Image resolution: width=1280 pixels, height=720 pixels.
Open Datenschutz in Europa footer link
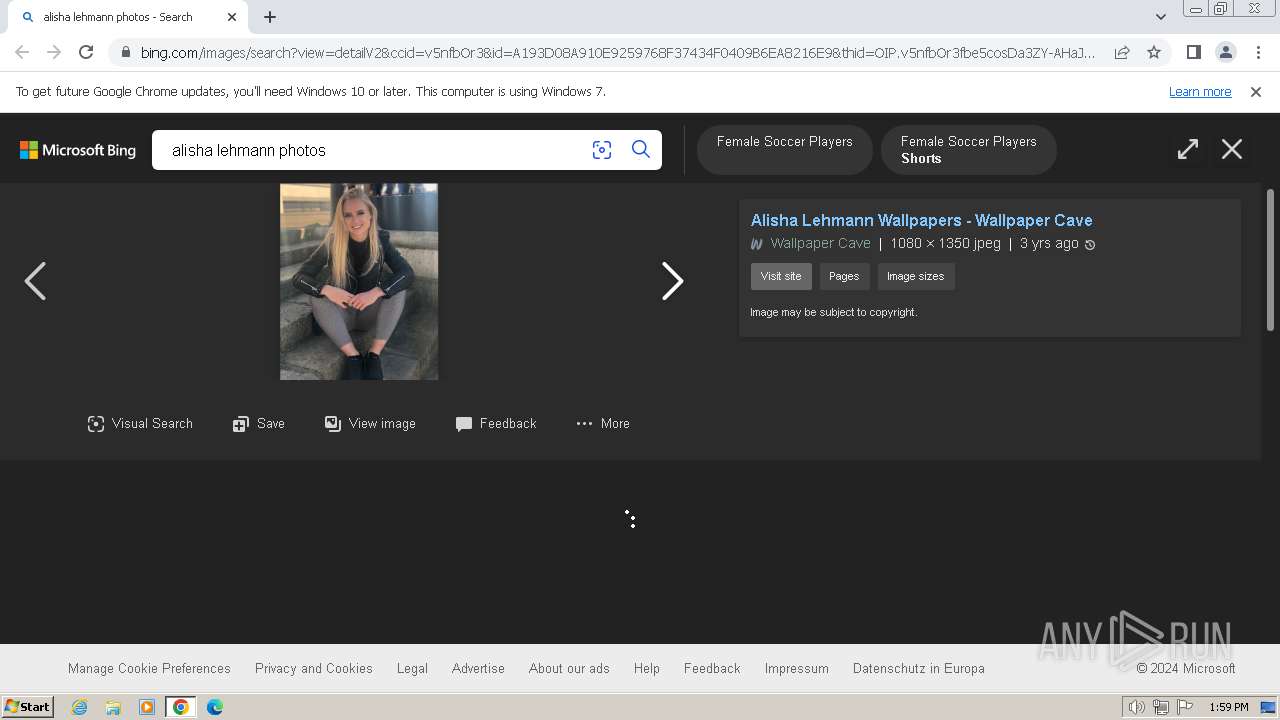coord(919,669)
